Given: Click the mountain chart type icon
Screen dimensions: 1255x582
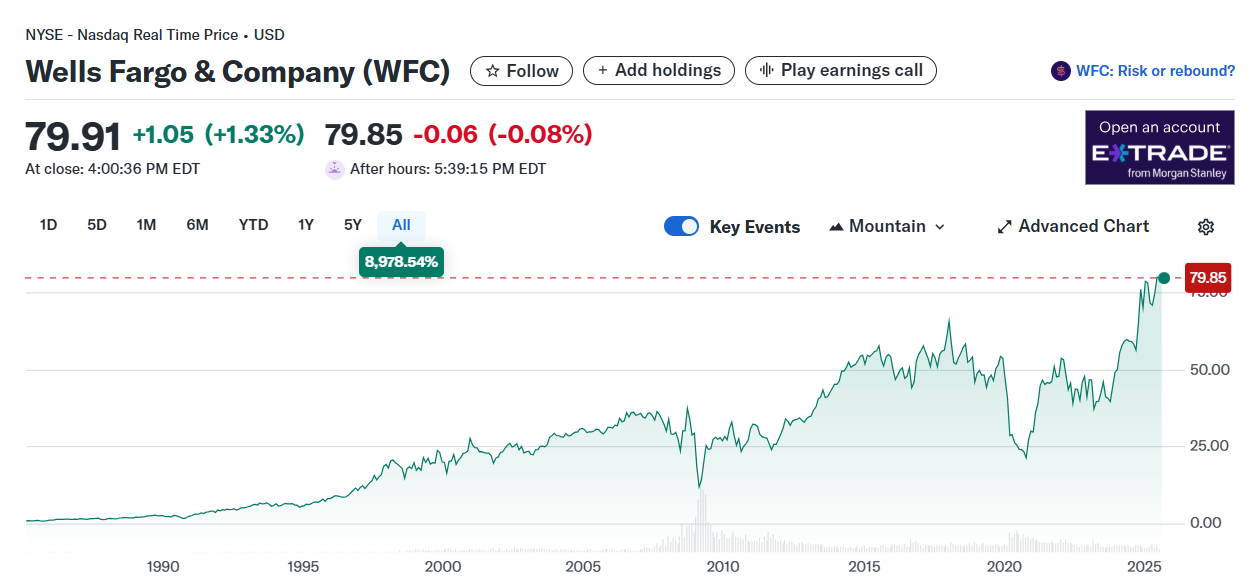Looking at the screenshot, I should point(835,226).
